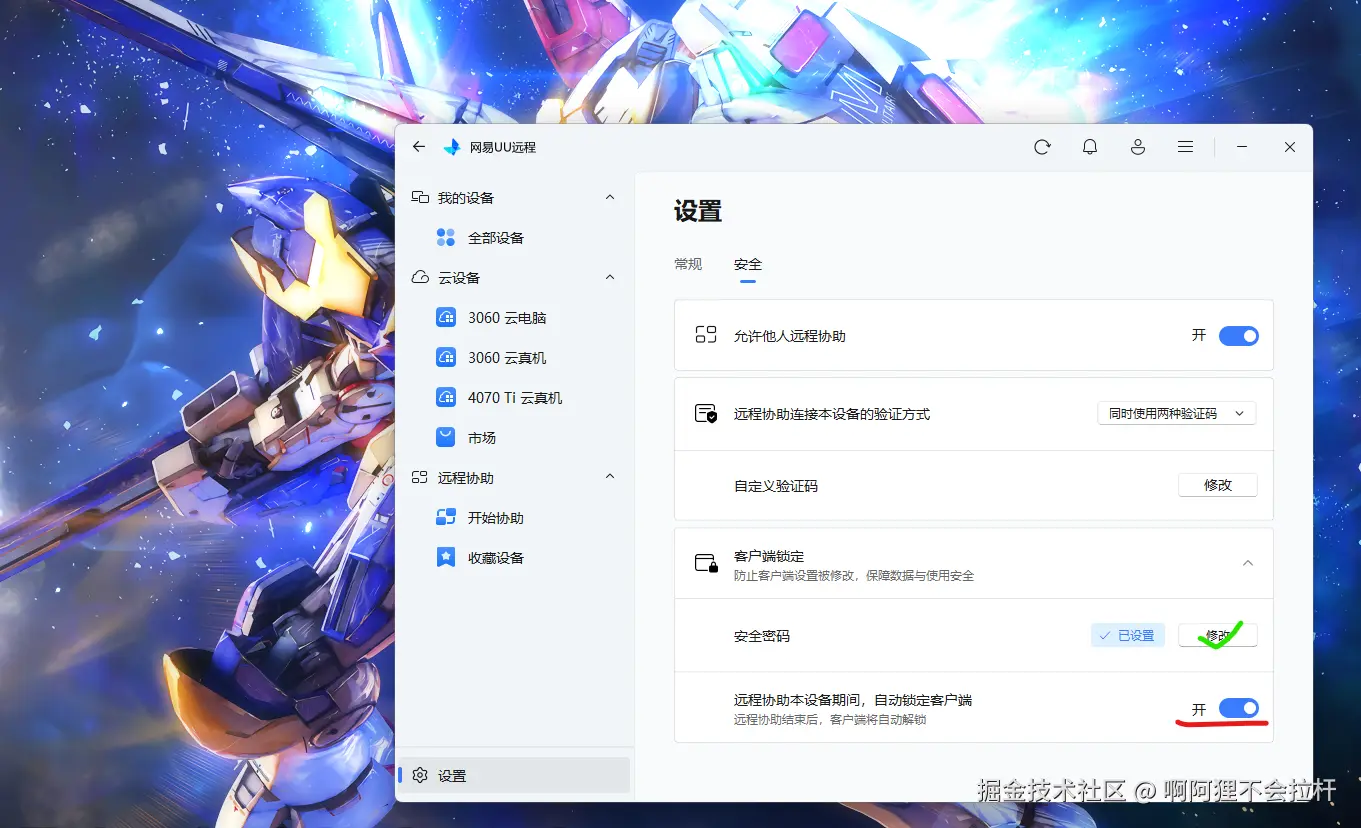The width and height of the screenshot is (1361, 828).
Task: Collapse the 远程协助 section chevron
Action: tap(610, 478)
